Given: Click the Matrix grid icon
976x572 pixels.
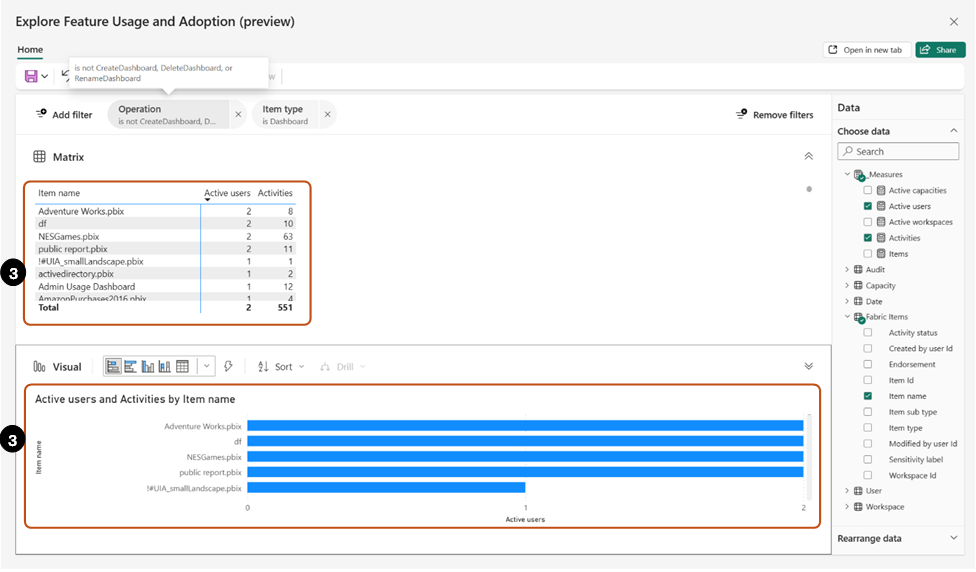Looking at the screenshot, I should [39, 156].
